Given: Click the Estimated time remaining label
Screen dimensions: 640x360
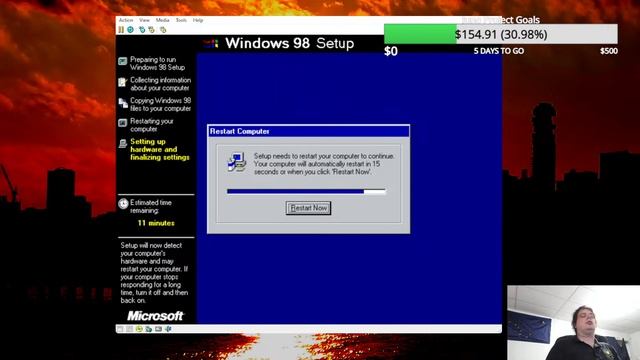Looking at the screenshot, I should pos(151,207).
